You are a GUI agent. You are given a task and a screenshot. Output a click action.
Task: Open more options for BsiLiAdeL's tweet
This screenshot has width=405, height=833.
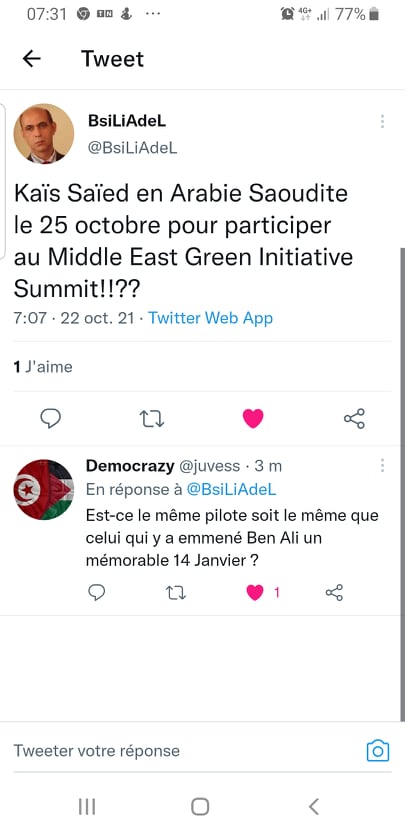382,122
